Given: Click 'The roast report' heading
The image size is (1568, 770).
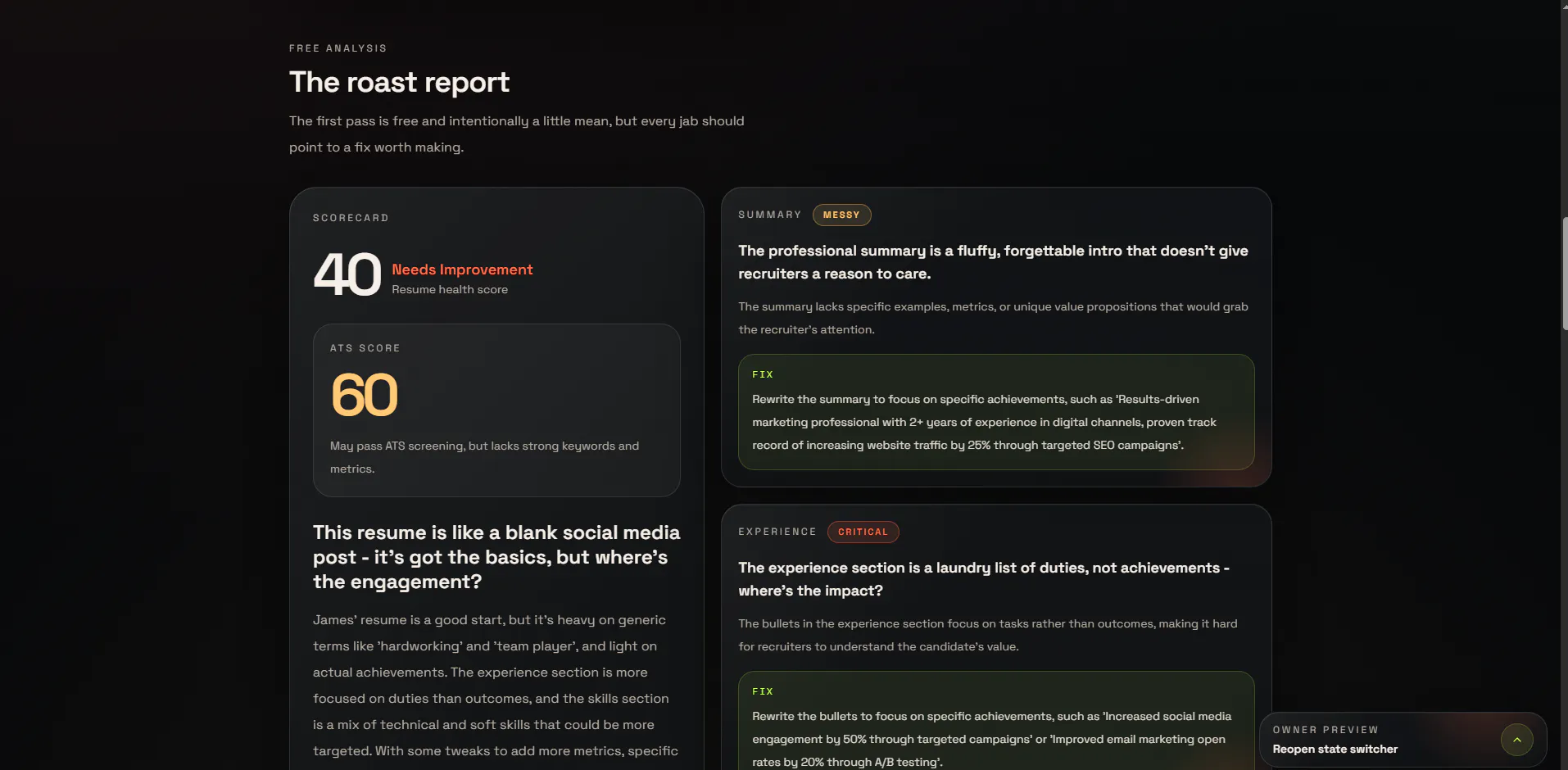Looking at the screenshot, I should [x=399, y=82].
